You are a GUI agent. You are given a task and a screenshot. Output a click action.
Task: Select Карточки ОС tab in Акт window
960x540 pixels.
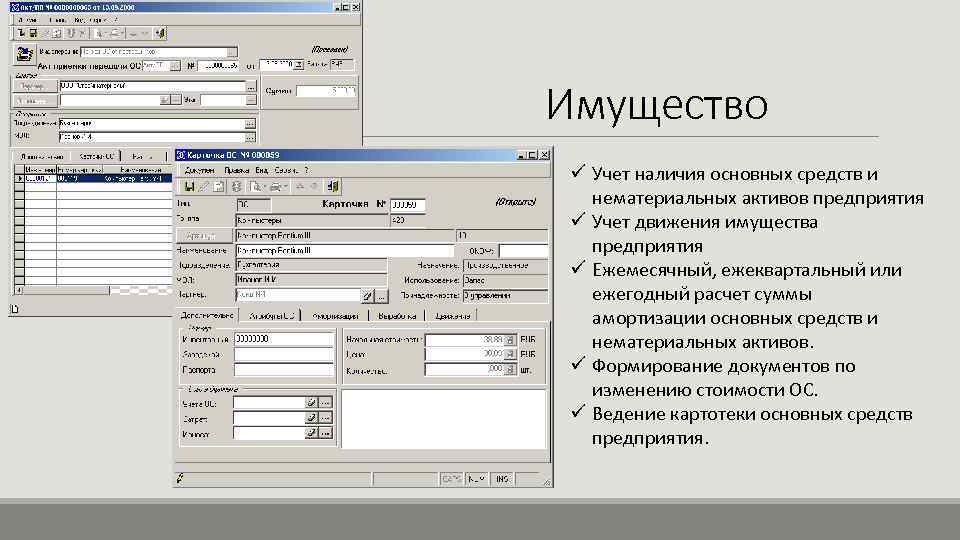pyautogui.click(x=96, y=156)
